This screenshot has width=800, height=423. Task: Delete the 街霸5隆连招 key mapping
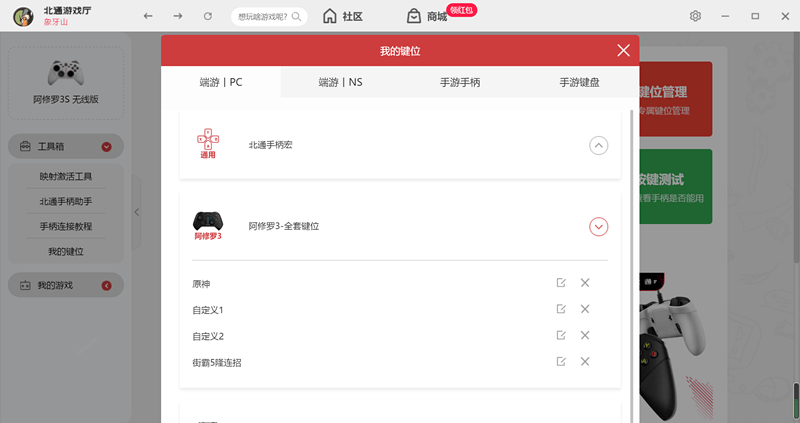tap(585, 361)
